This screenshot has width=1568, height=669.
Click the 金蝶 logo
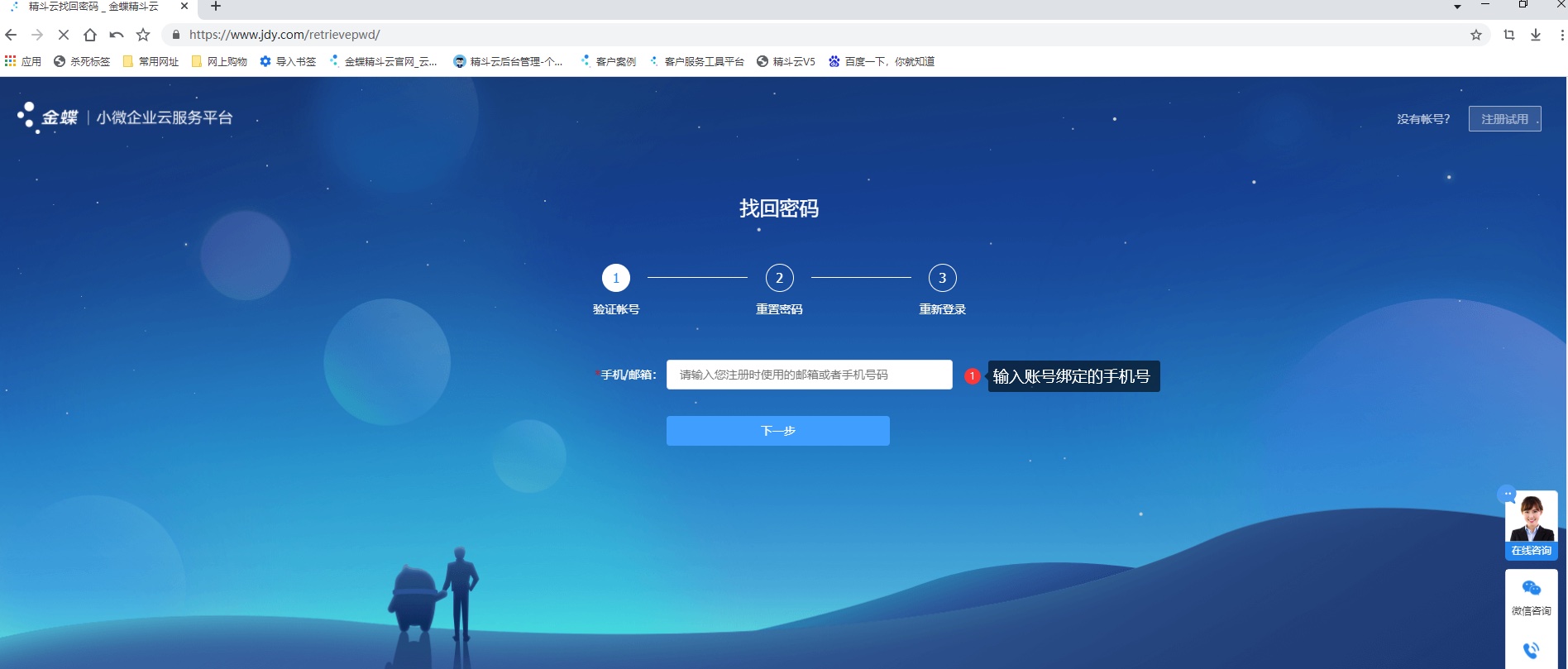48,117
